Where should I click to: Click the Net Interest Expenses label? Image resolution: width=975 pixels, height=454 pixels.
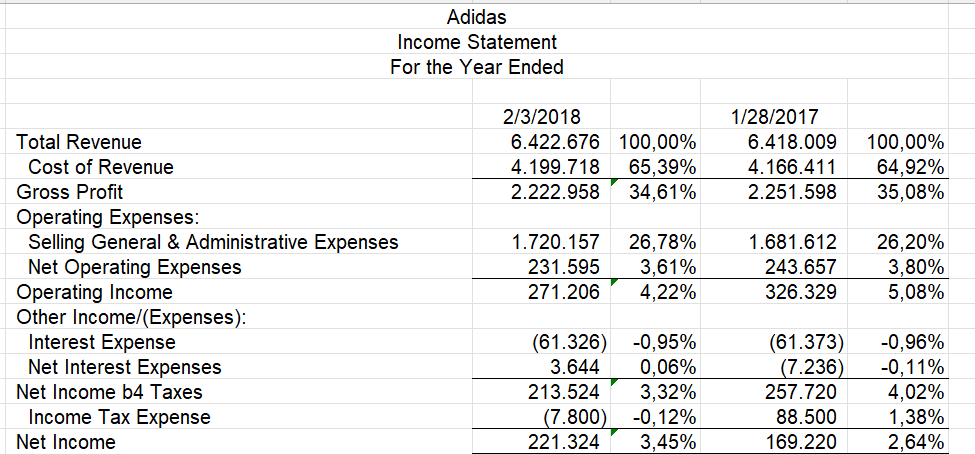click(125, 367)
